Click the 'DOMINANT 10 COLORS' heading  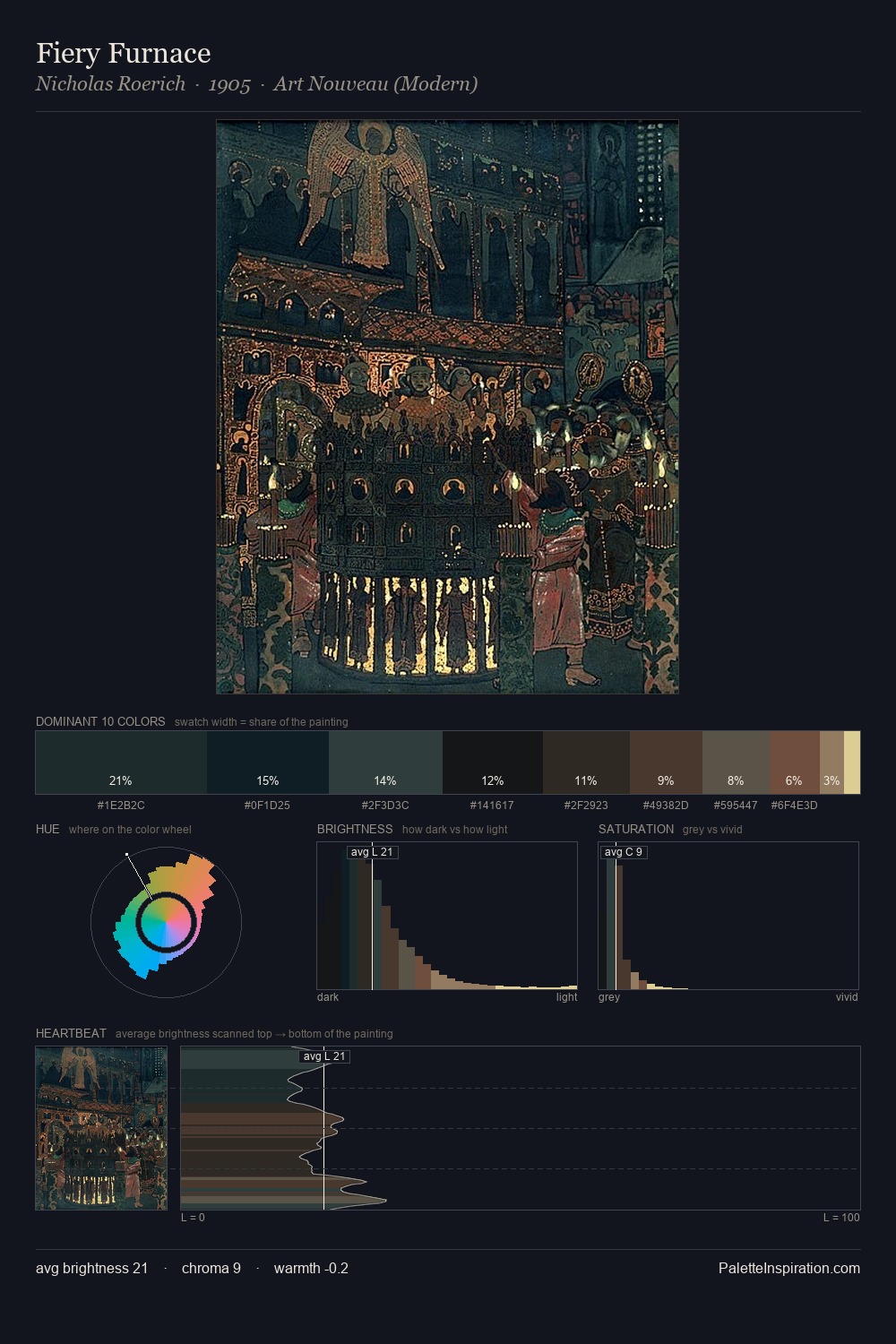coord(100,721)
